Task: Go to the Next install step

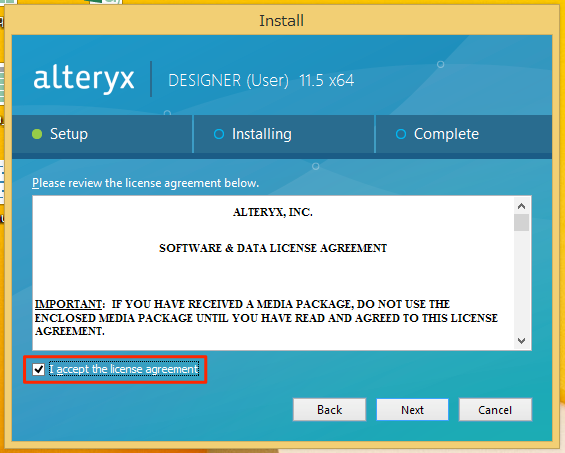Action: click(x=413, y=410)
